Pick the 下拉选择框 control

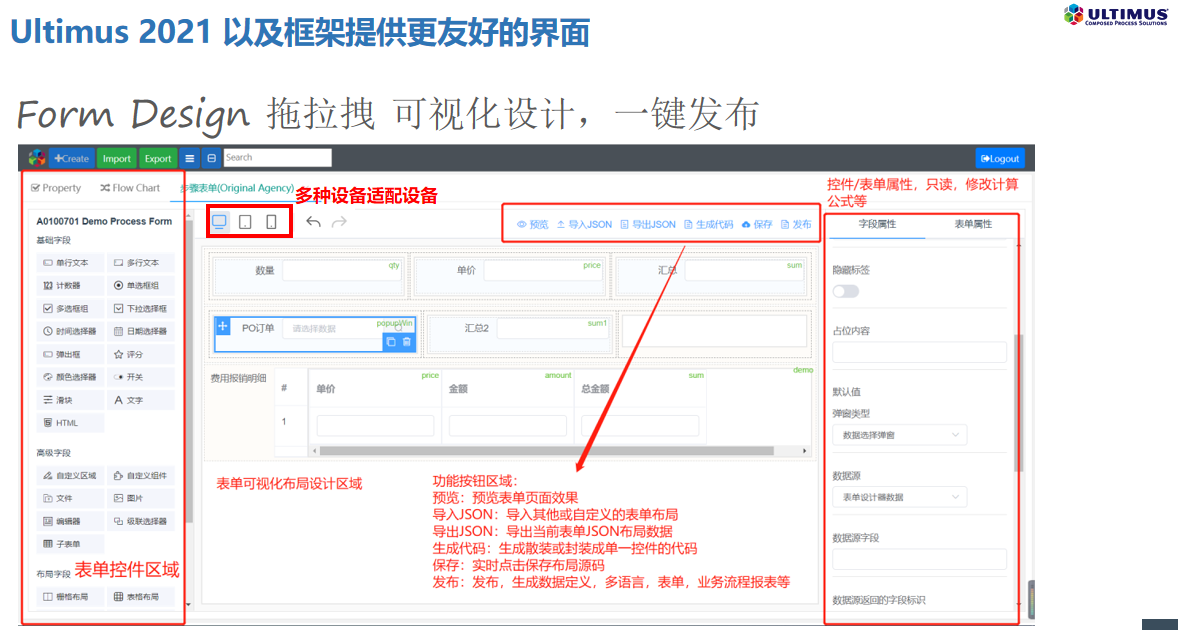(x=140, y=308)
